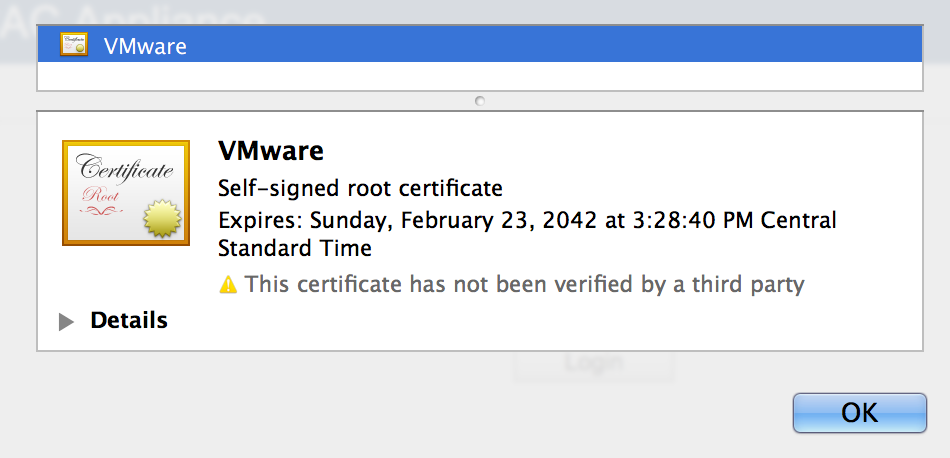Expand the Details disclosure triangle

[x=67, y=321]
